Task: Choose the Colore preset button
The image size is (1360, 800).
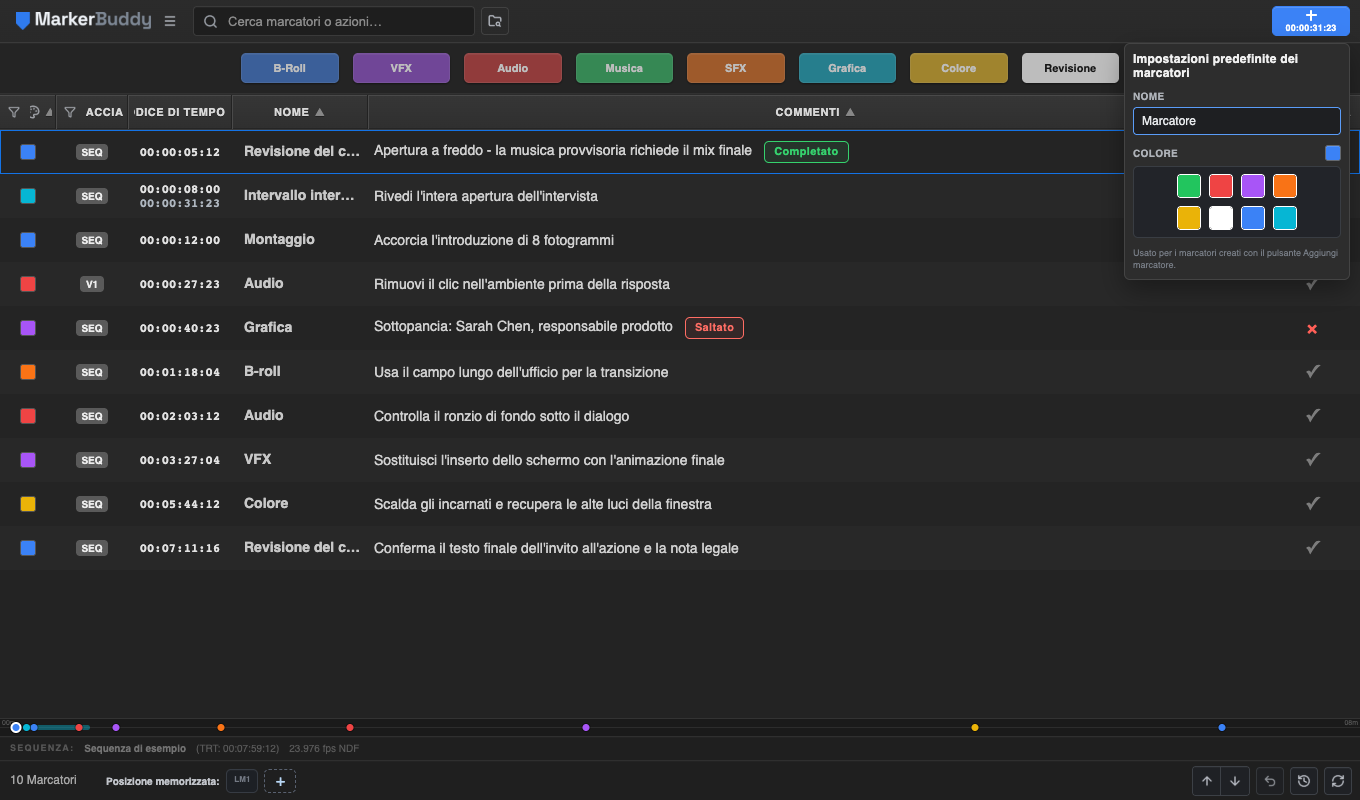Action: [959, 68]
